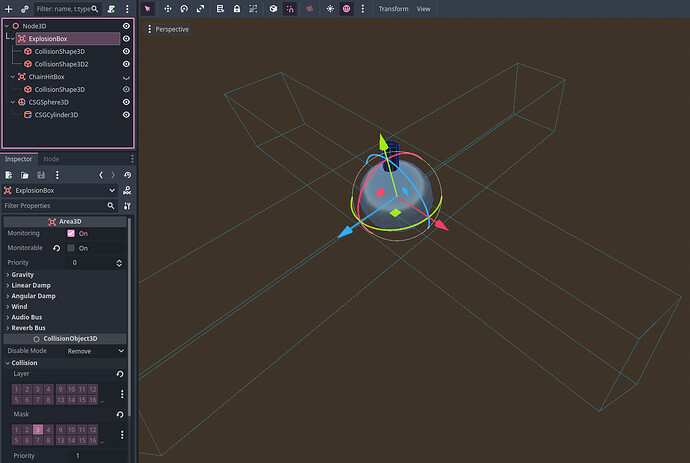This screenshot has height=463, width=690.
Task: Open scene dock extra options menu
Action: (127, 9)
